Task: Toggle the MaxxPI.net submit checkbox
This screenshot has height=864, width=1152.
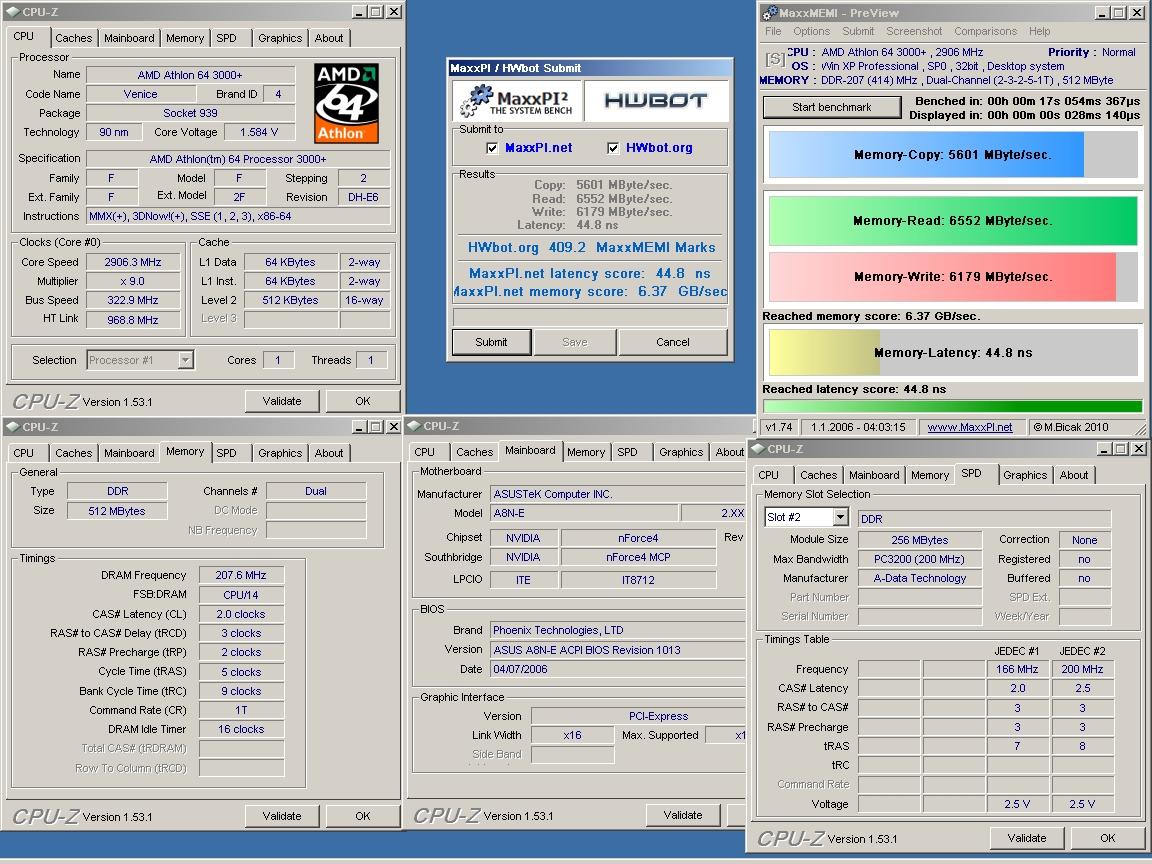Action: coord(492,148)
